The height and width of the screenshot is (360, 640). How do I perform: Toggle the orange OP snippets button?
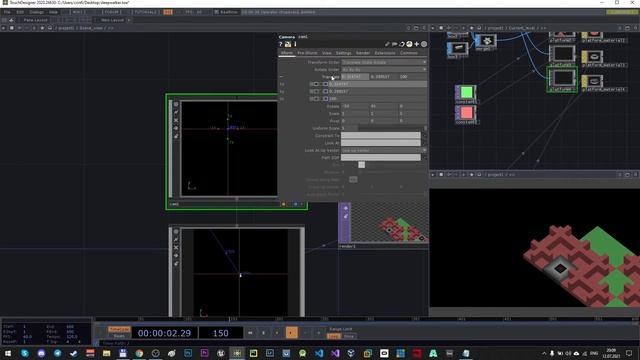pyautogui.click(x=168, y=12)
